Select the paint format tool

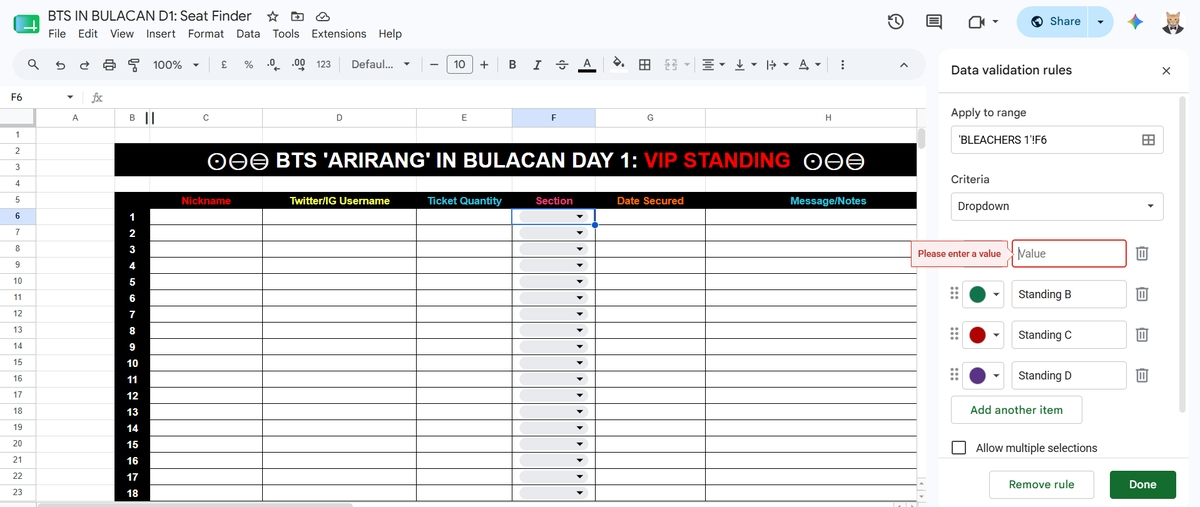coord(133,64)
